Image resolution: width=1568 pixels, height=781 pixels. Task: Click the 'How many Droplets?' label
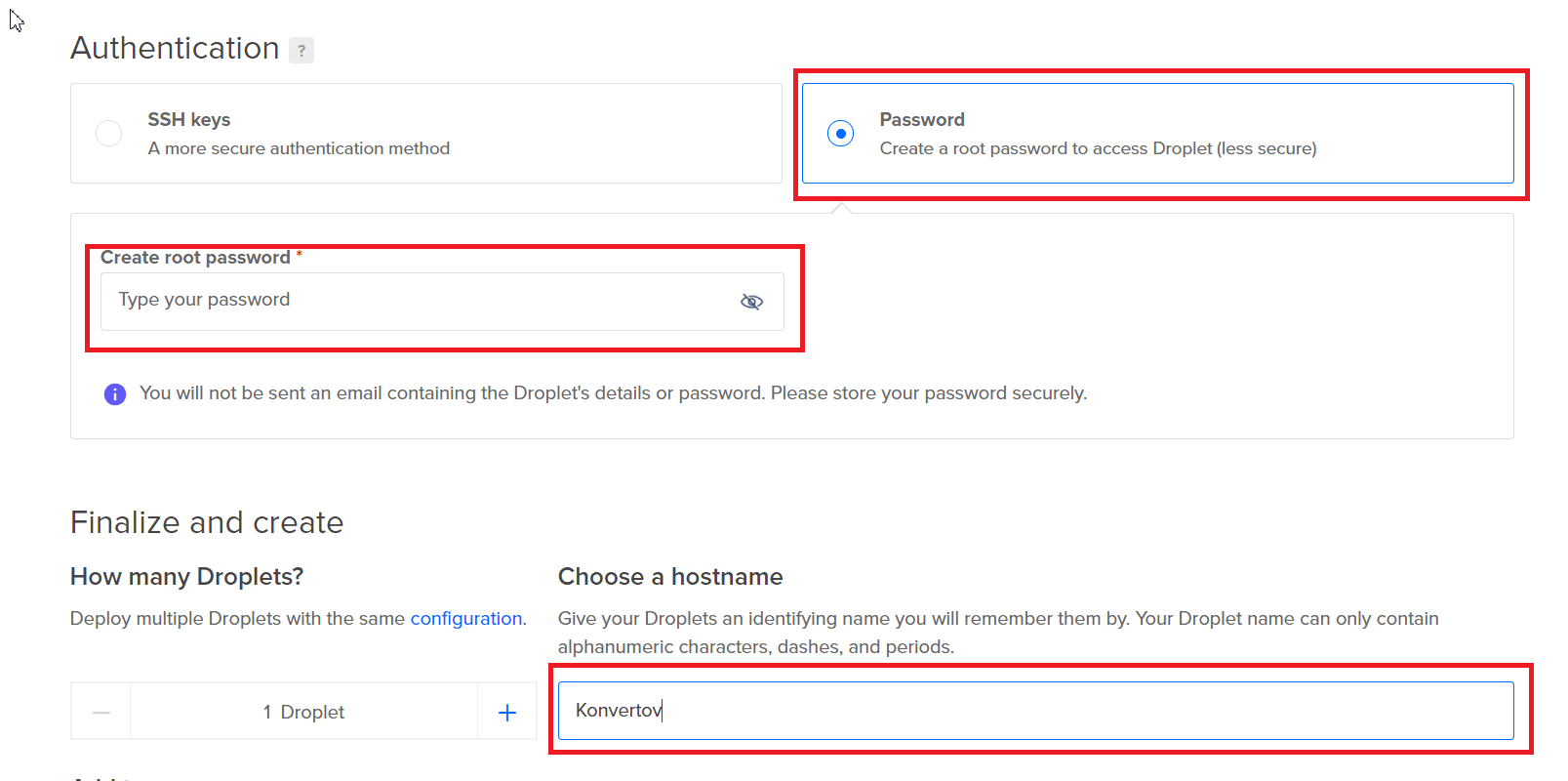tap(187, 577)
